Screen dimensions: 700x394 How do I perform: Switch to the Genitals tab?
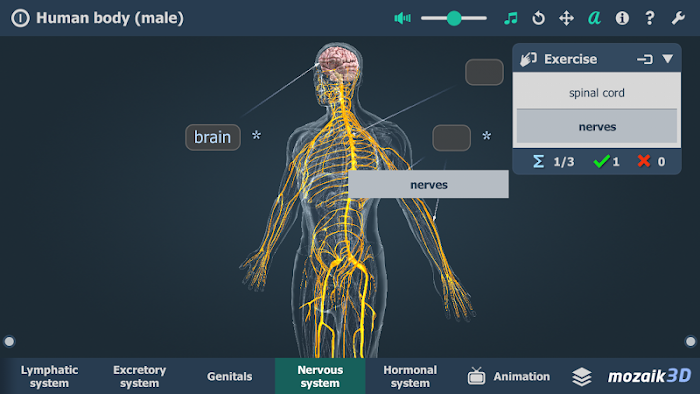tap(229, 376)
